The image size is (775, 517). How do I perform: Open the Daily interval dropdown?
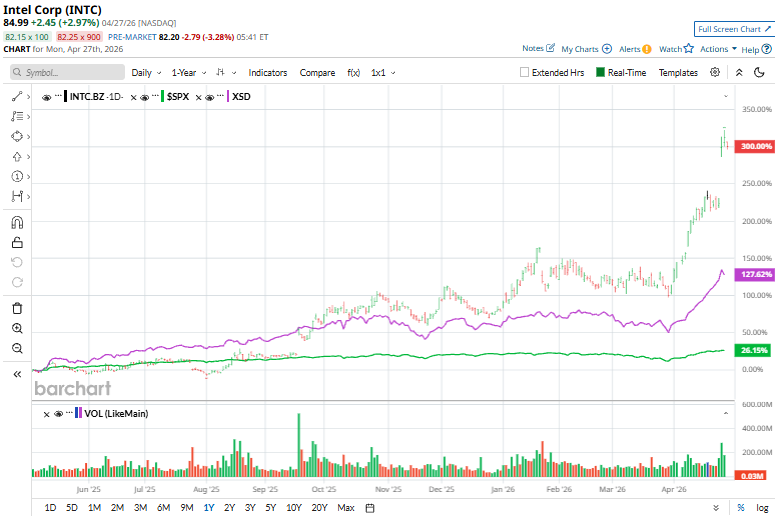click(145, 72)
